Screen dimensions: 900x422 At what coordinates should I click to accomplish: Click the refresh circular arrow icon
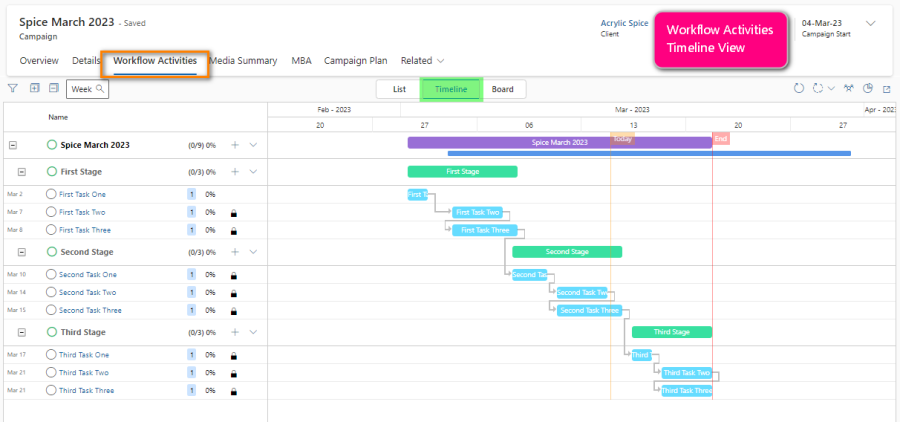click(799, 89)
